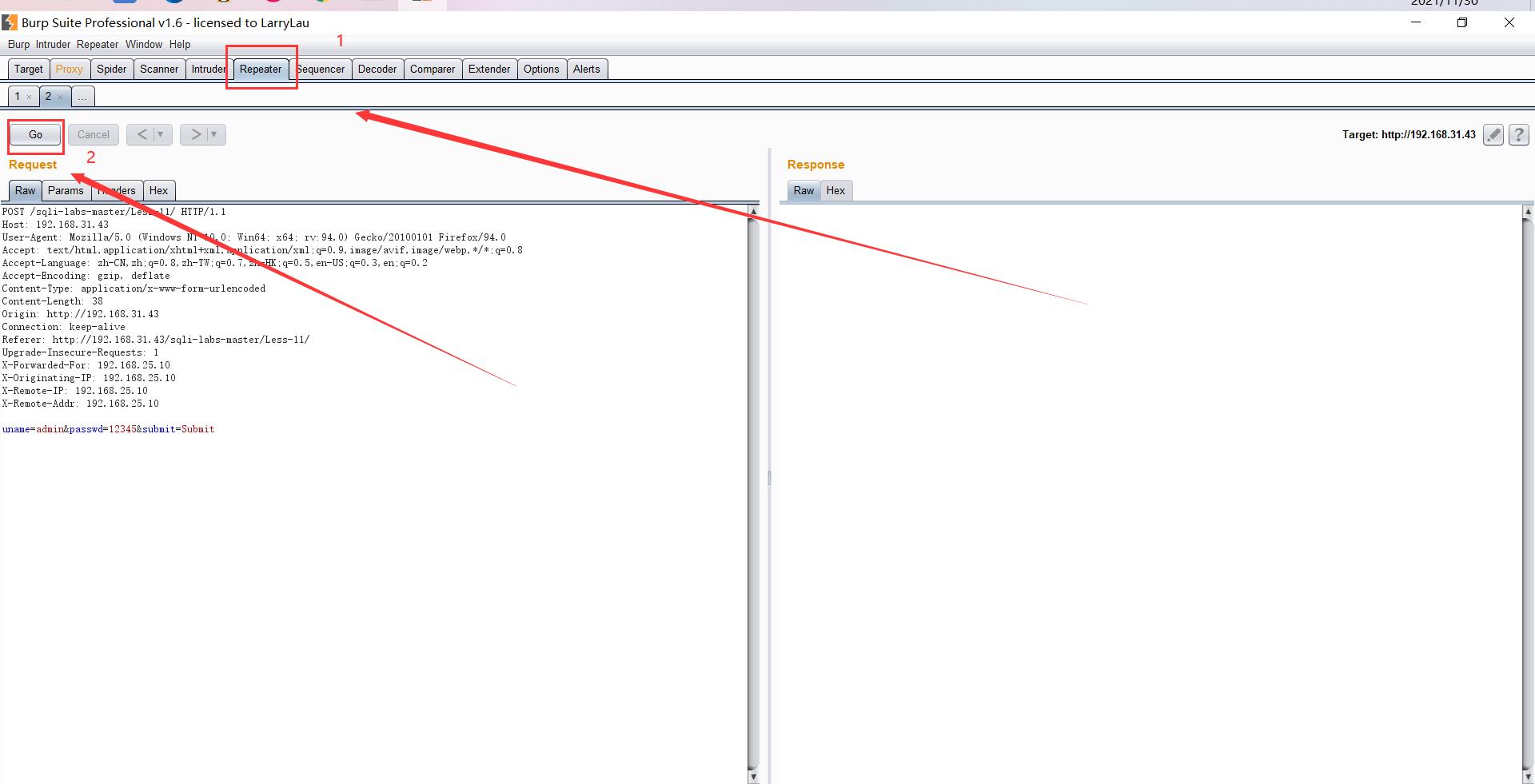Open the Sequencer tab

[x=321, y=69]
